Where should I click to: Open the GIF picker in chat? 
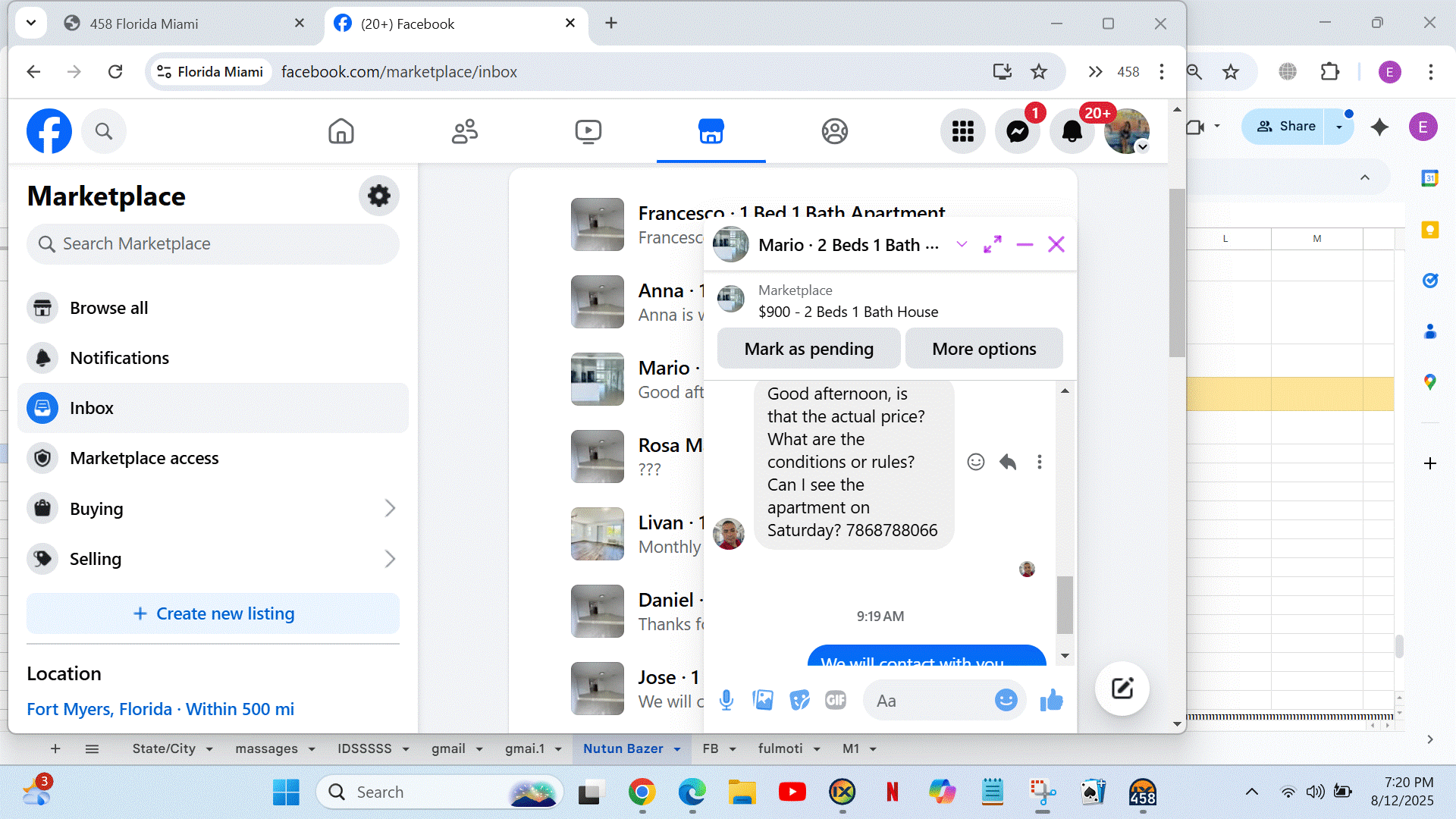click(x=835, y=700)
